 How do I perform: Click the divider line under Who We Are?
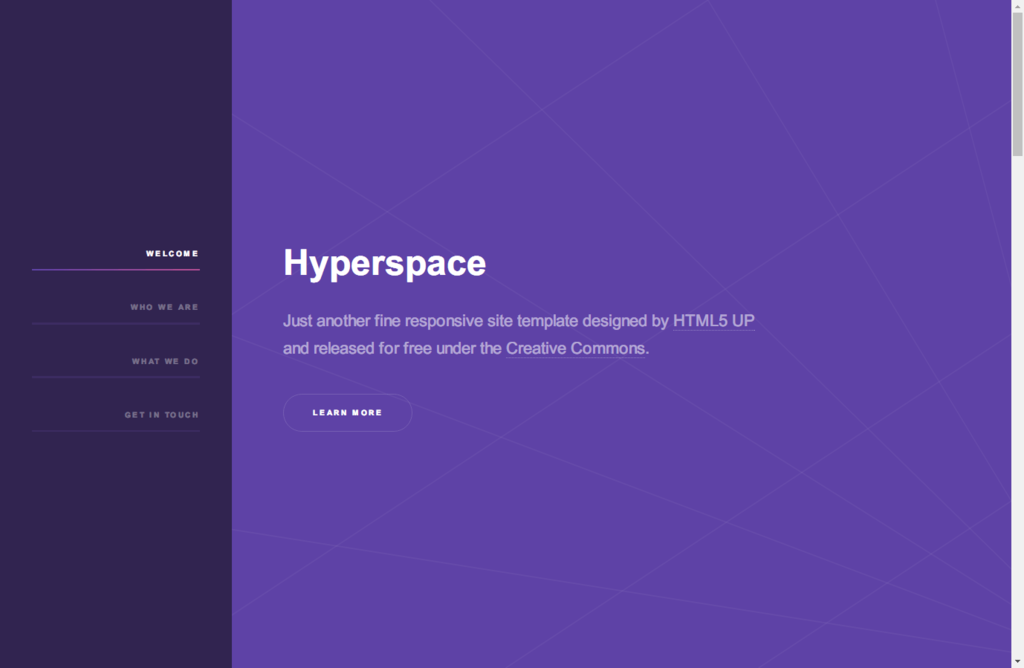tap(116, 323)
